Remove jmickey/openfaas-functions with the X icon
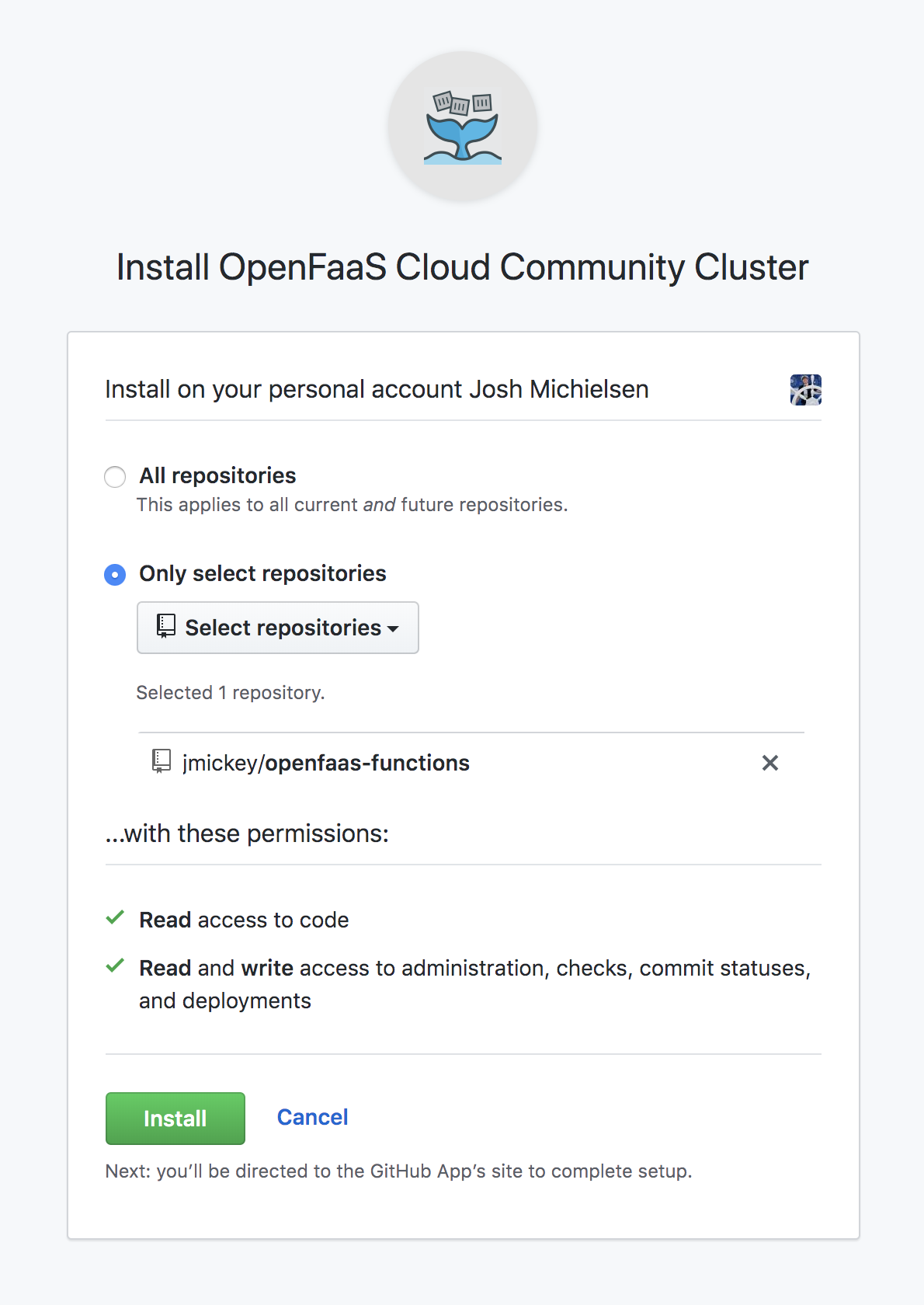 click(x=770, y=763)
